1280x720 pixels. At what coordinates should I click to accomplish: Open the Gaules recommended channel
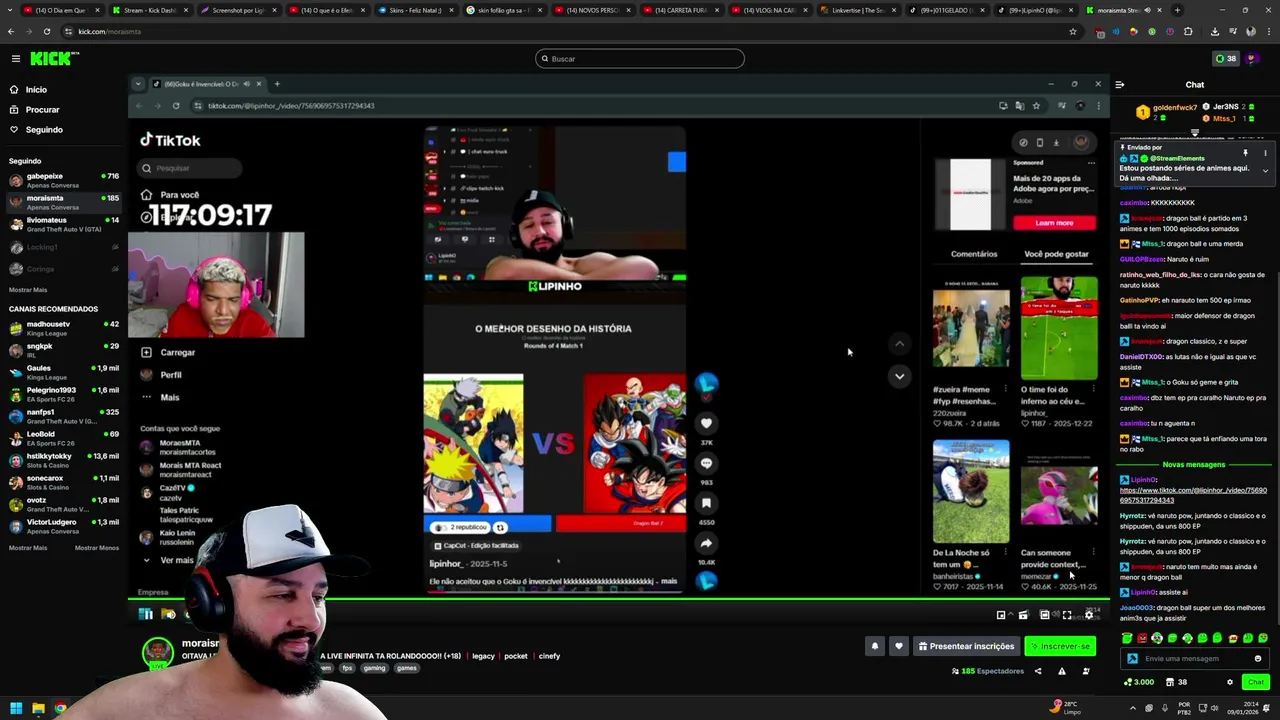coord(64,372)
